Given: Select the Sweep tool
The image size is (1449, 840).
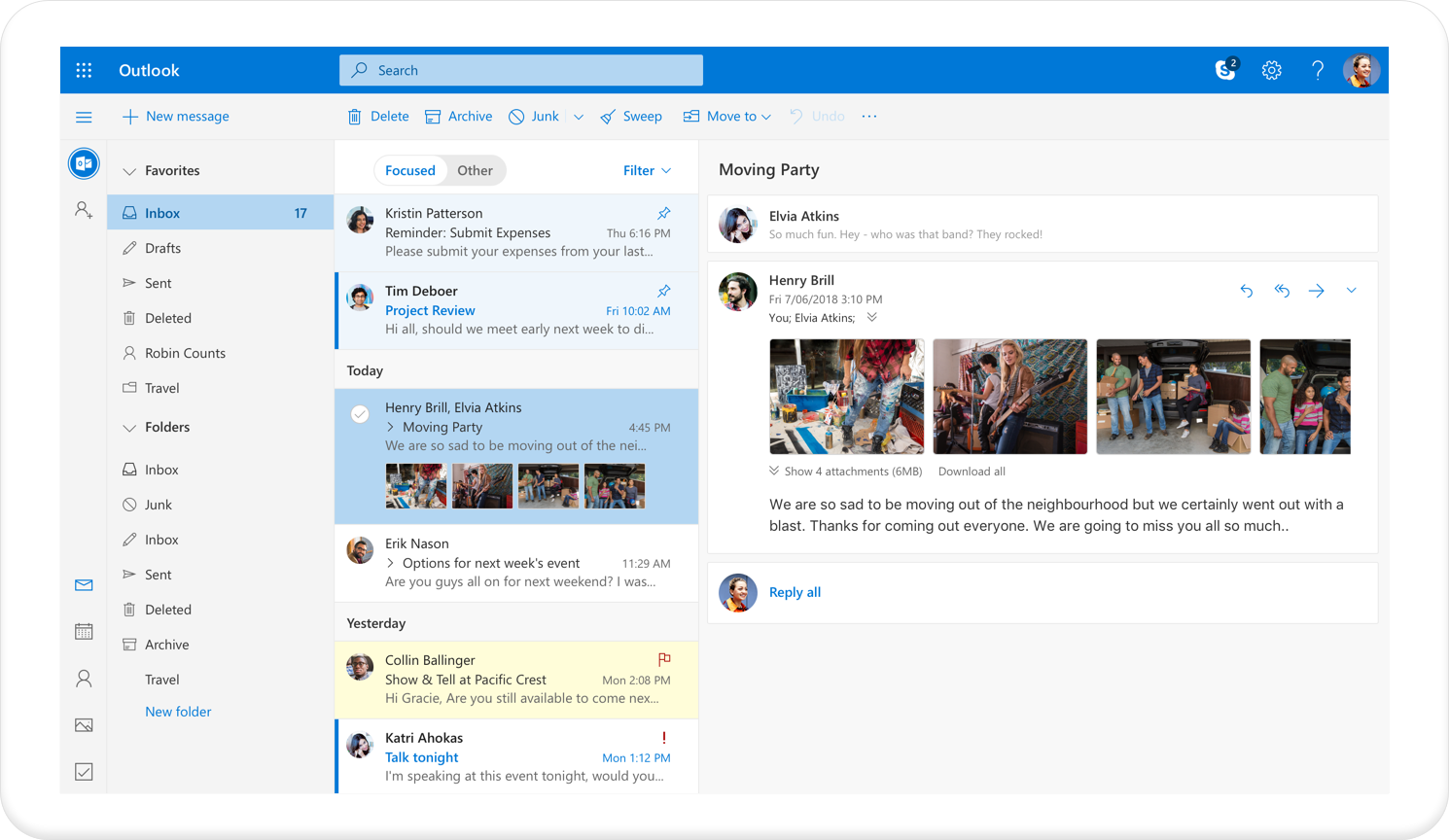Looking at the screenshot, I should click(631, 116).
